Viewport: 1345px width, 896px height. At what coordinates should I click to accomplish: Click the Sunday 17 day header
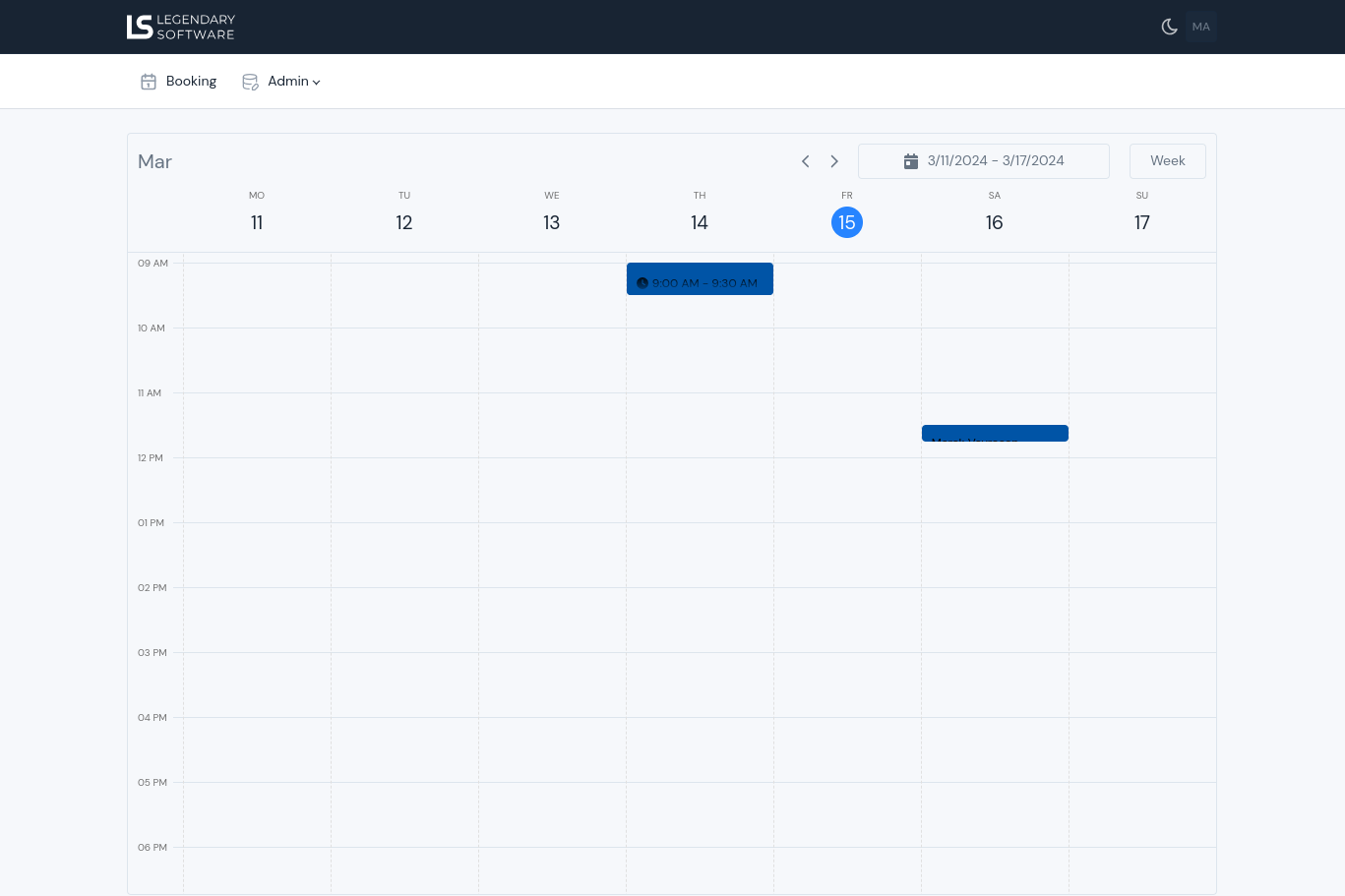pos(1141,222)
